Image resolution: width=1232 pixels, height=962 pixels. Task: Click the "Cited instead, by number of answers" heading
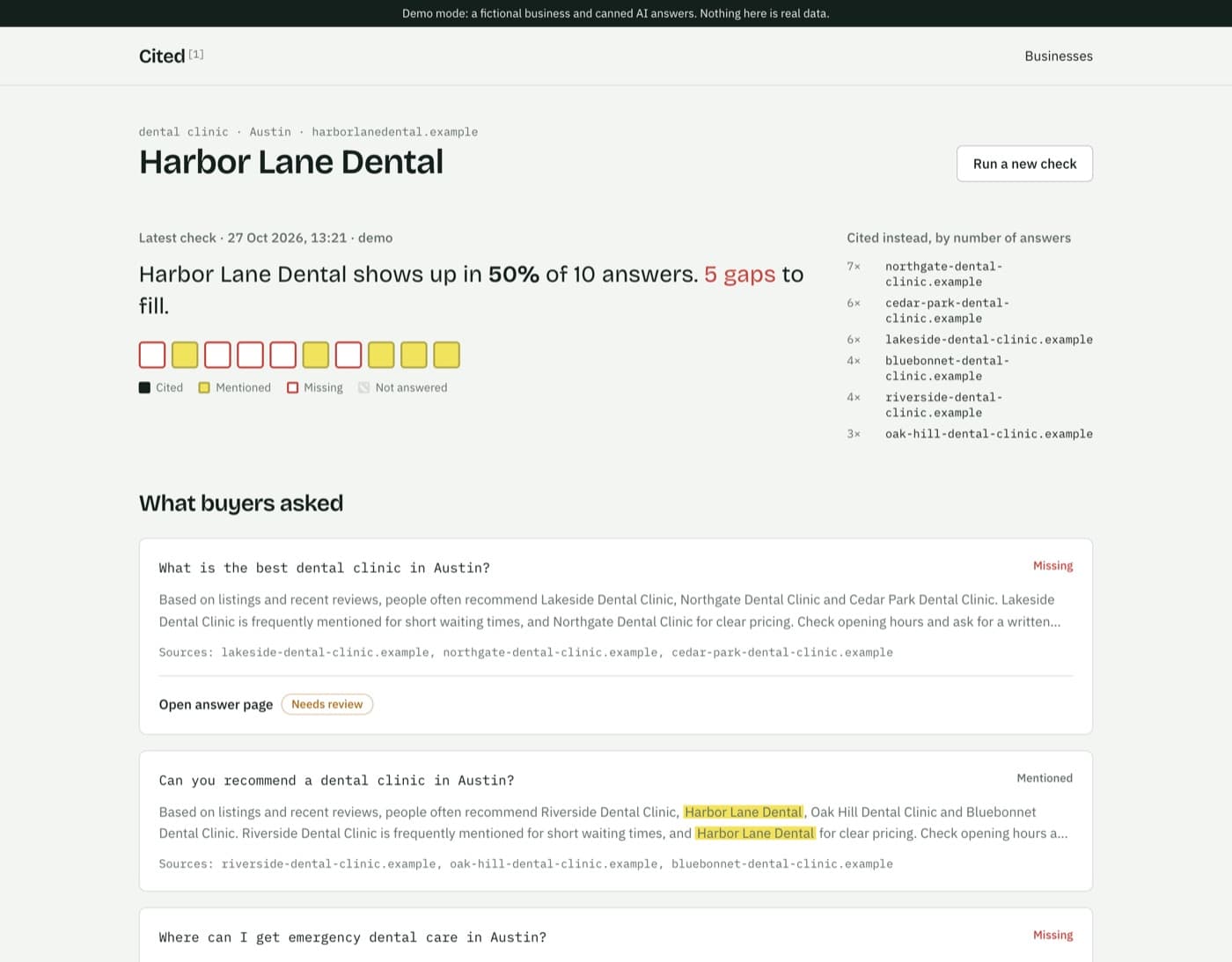(x=959, y=238)
